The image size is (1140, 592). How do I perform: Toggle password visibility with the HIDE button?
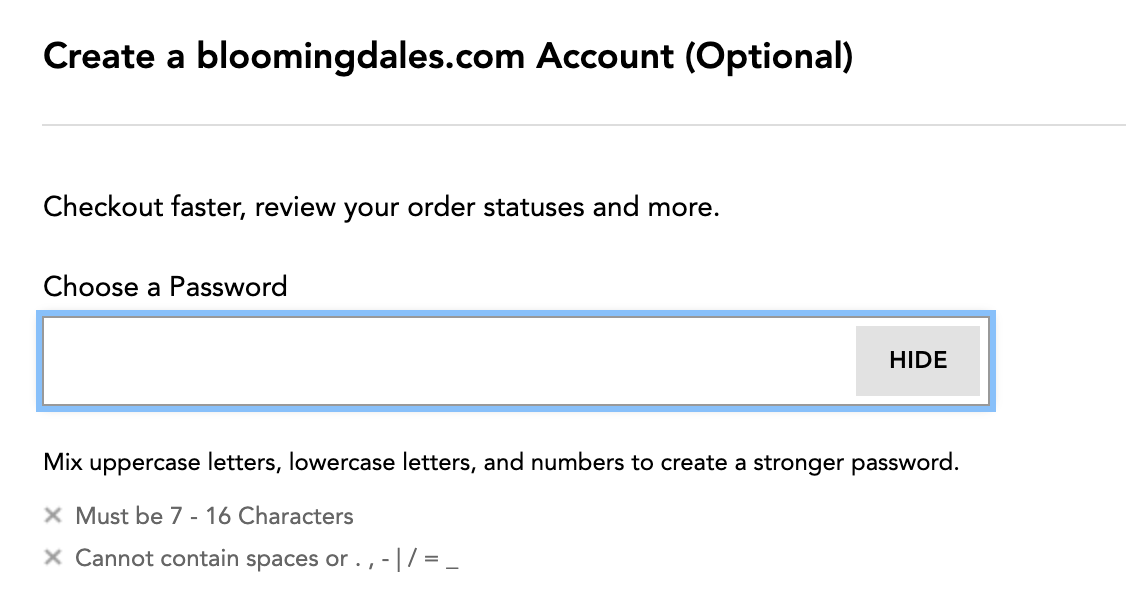coord(917,360)
